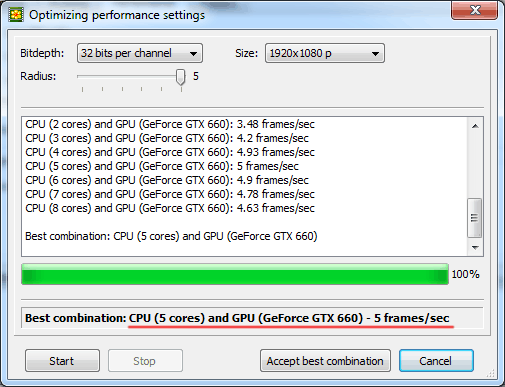Click the results list scroll down arrow
This screenshot has height=387, width=505.
pyautogui.click(x=475, y=247)
